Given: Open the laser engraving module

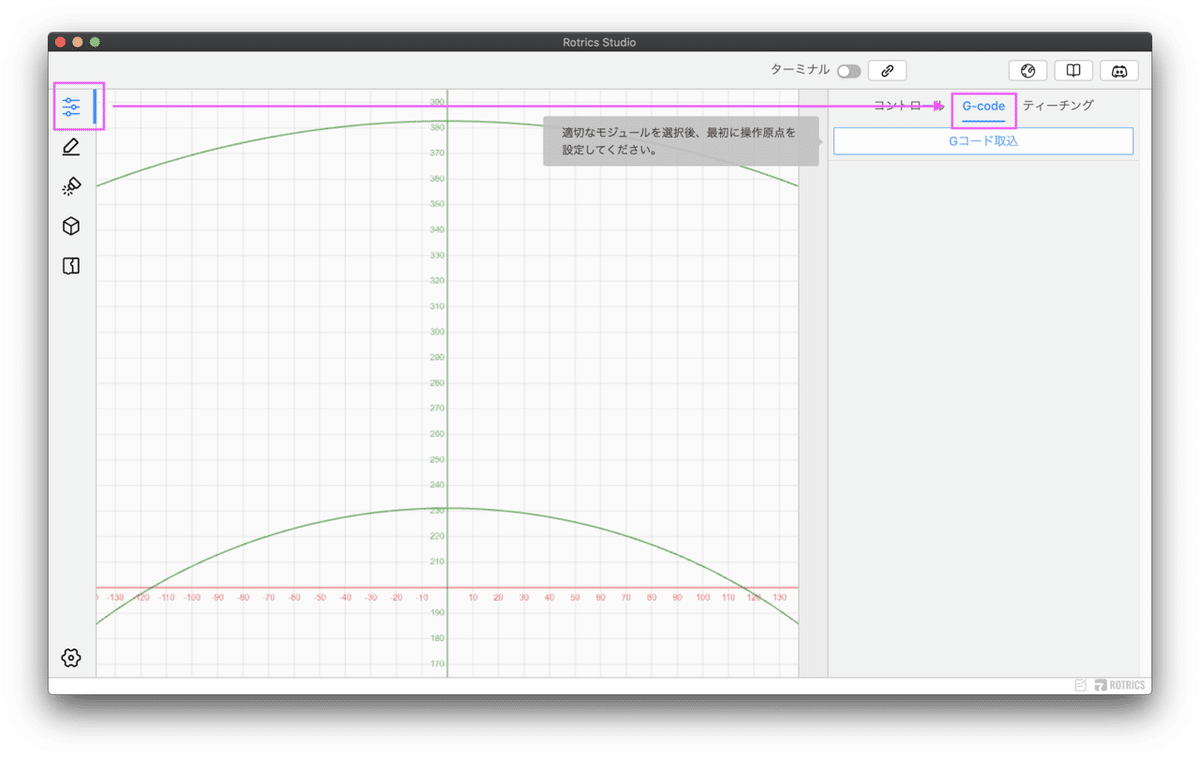Looking at the screenshot, I should (71, 187).
